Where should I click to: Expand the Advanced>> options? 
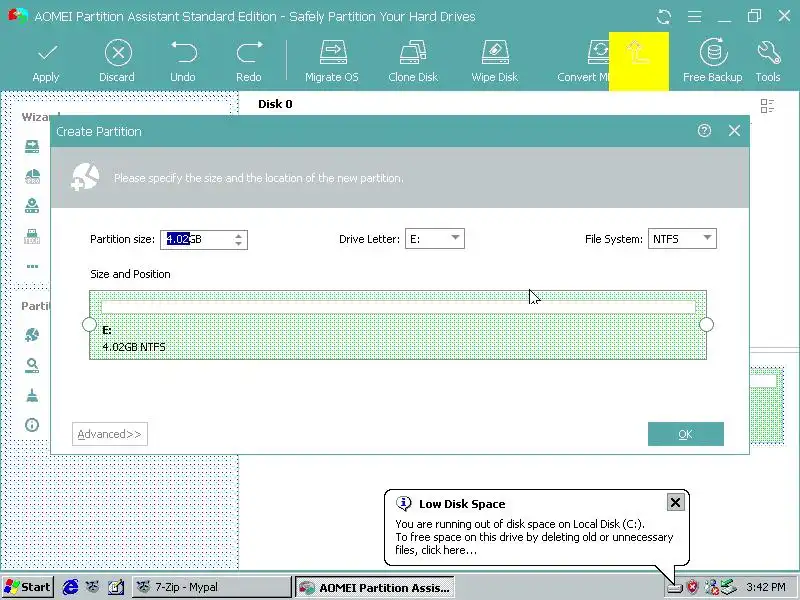(110, 434)
